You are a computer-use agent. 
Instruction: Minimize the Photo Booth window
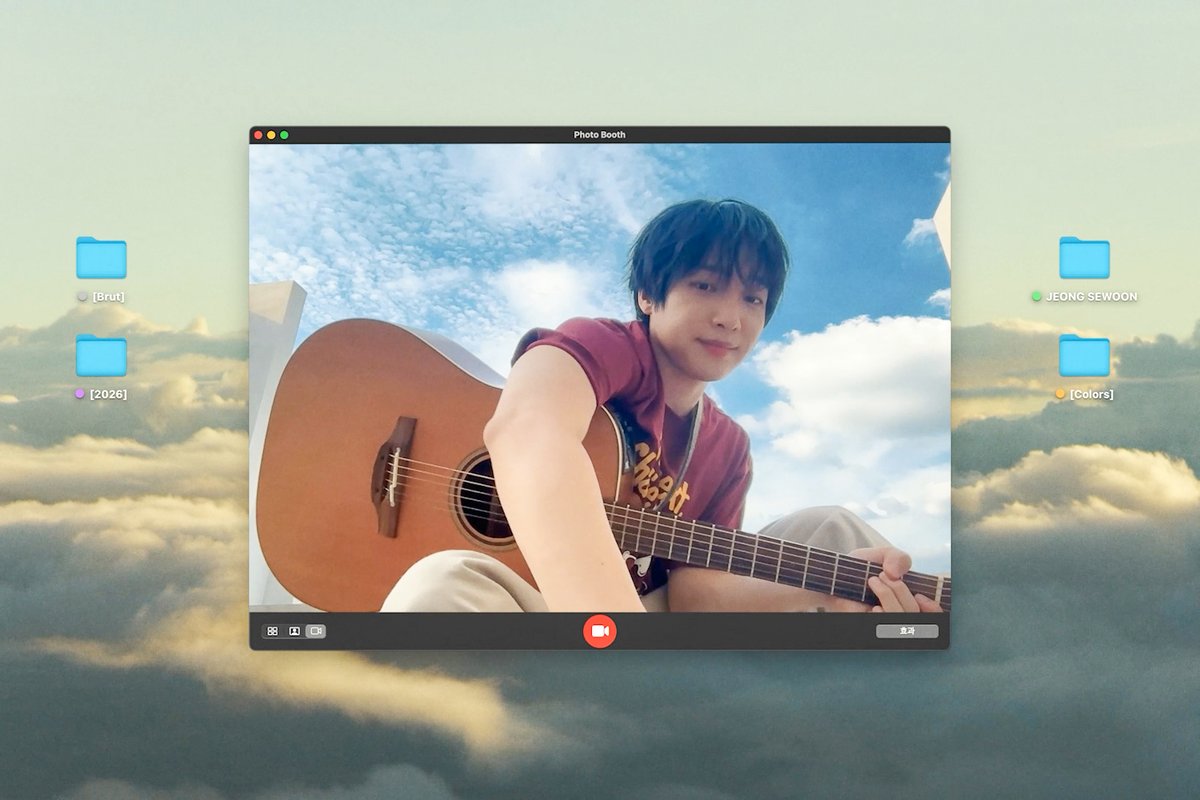pyautogui.click(x=271, y=135)
